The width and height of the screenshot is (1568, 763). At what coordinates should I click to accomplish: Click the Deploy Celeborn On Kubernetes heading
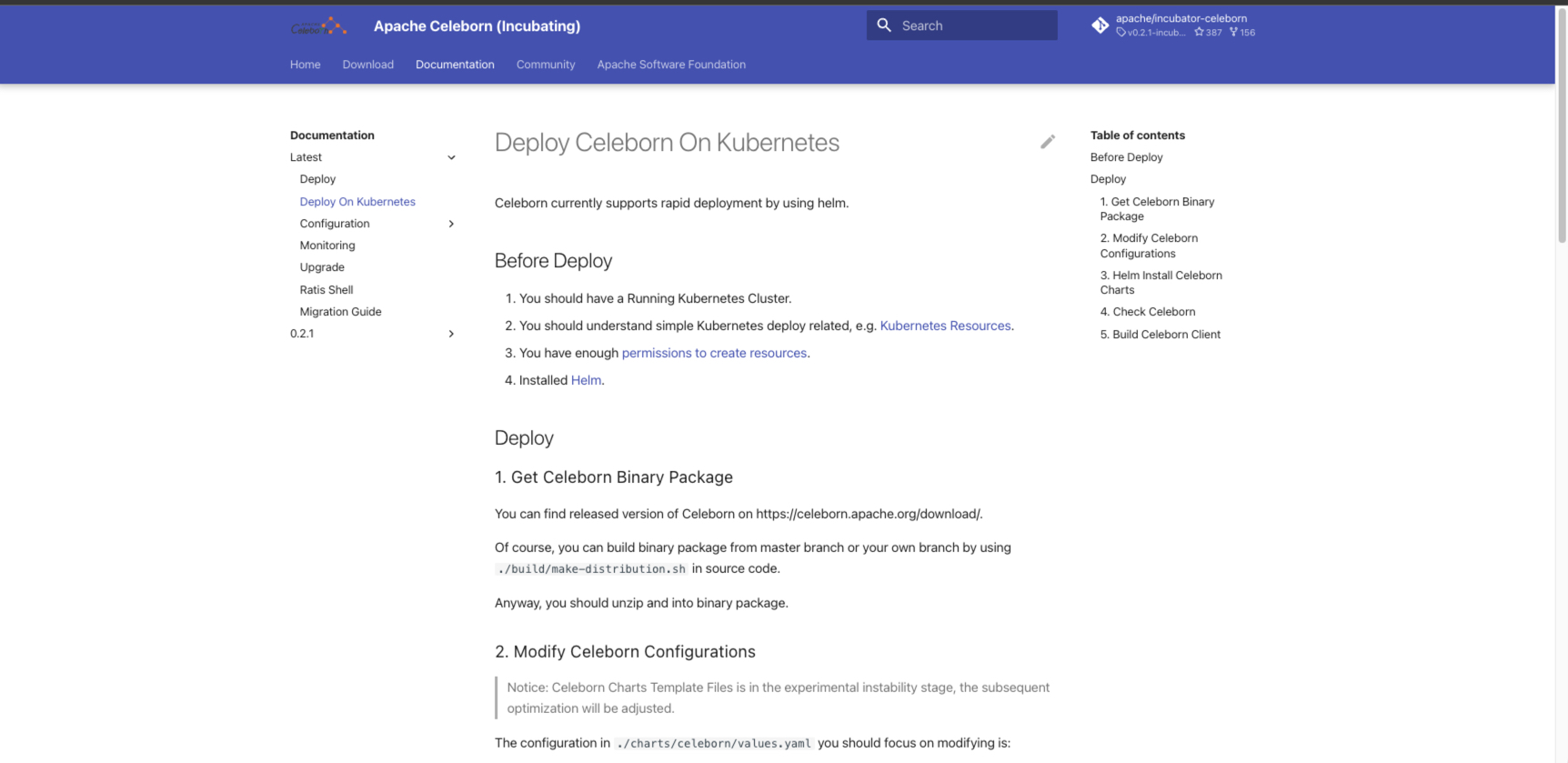pyautogui.click(x=667, y=143)
